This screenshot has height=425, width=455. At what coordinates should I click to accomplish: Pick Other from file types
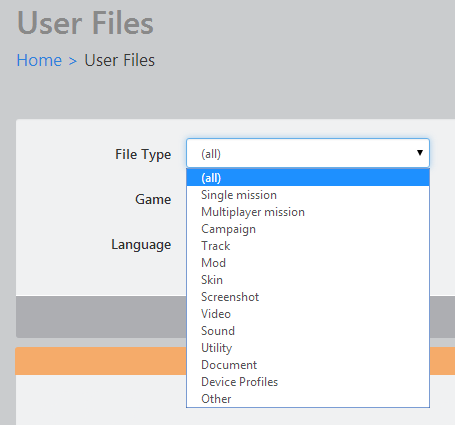pos(308,399)
